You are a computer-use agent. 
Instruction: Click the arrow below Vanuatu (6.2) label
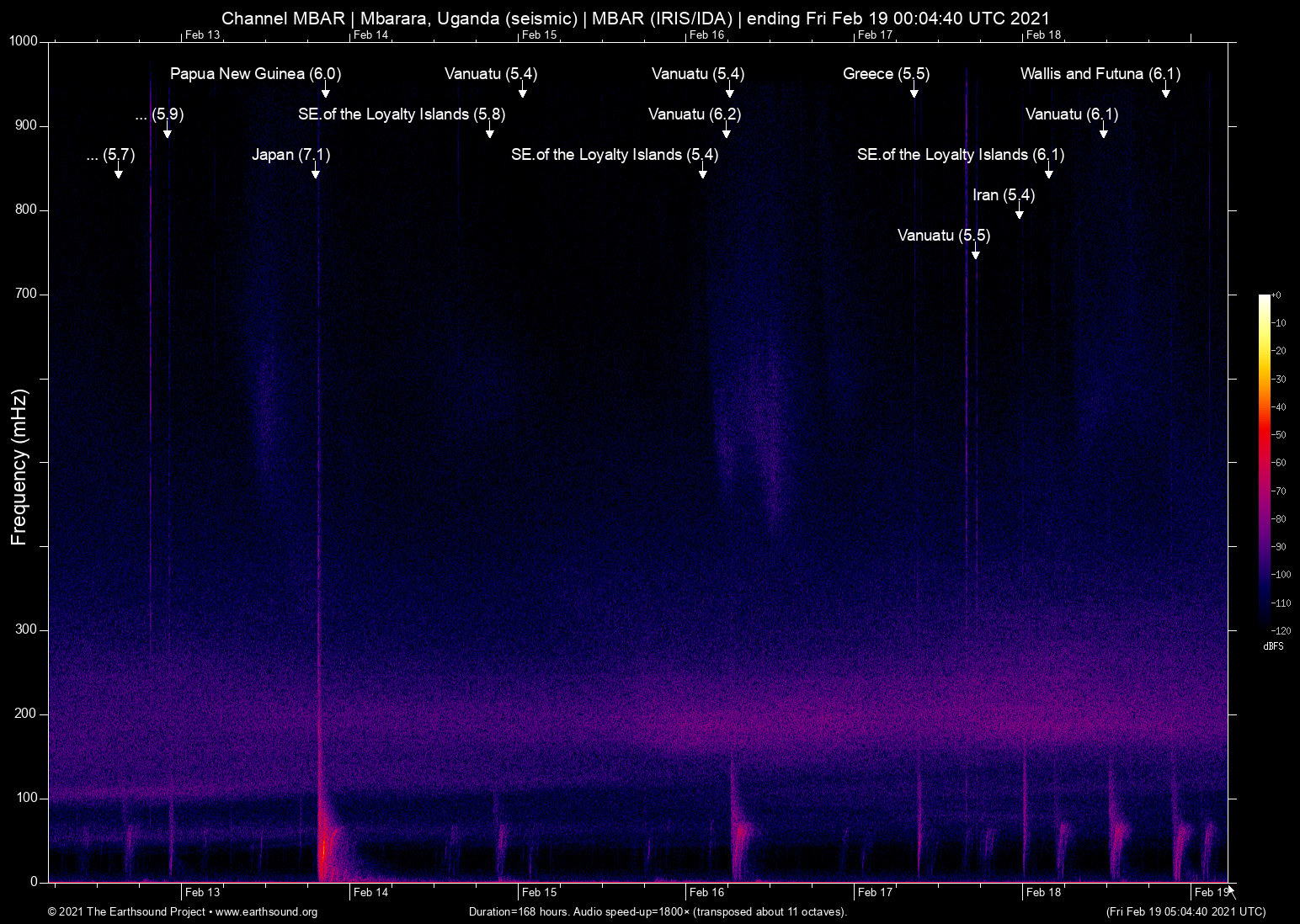[x=726, y=132]
